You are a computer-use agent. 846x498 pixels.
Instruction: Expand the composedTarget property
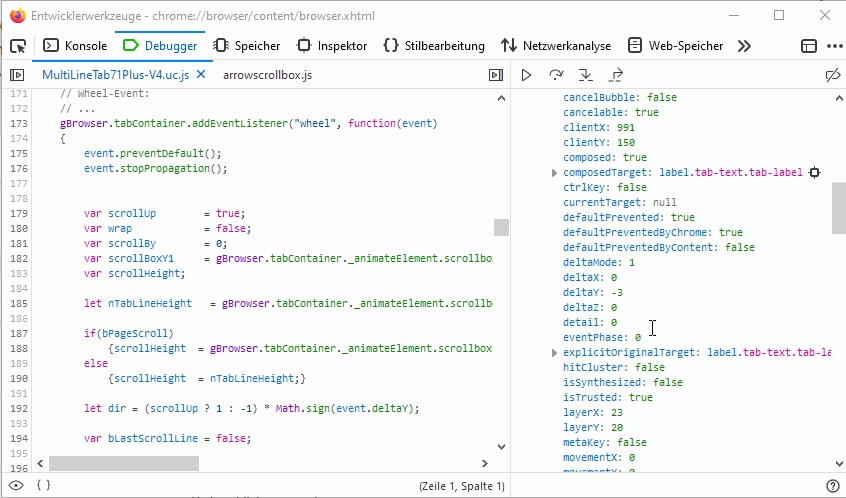coord(555,173)
